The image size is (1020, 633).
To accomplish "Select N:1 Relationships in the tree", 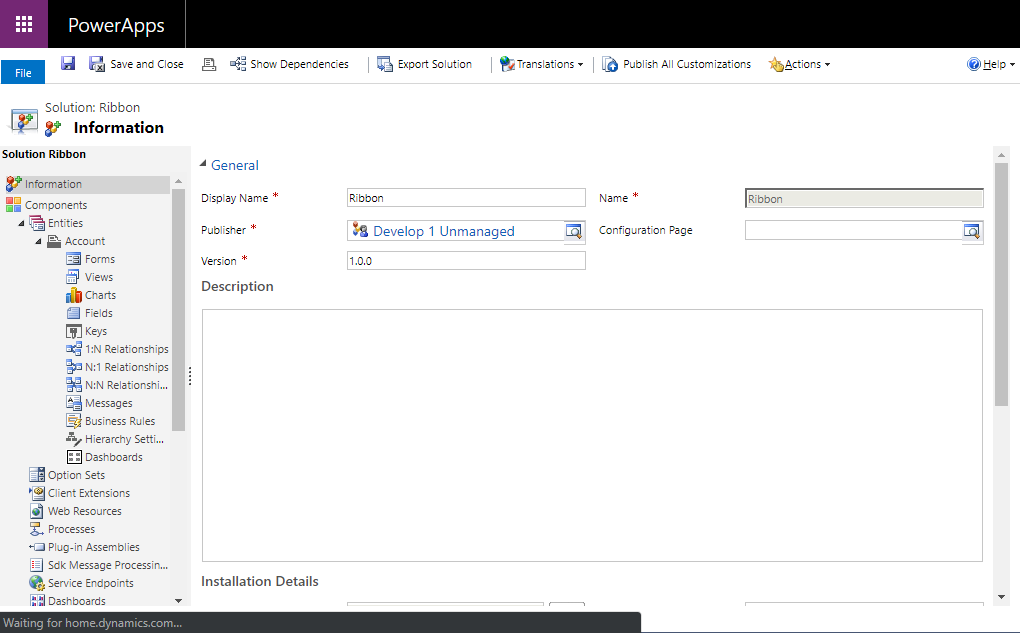I will pyautogui.click(x=127, y=367).
